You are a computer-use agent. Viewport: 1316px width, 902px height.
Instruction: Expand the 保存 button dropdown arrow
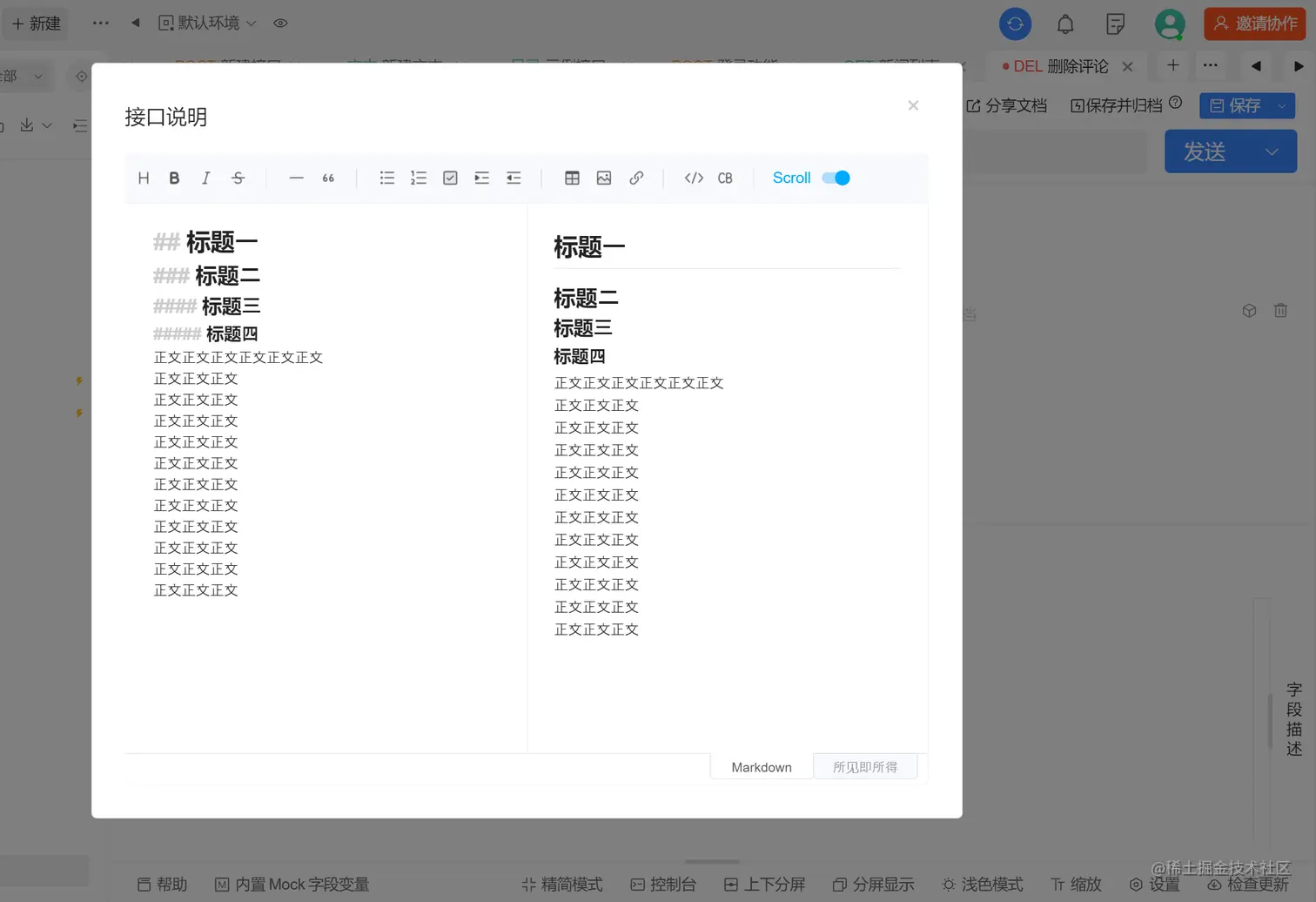[1282, 105]
